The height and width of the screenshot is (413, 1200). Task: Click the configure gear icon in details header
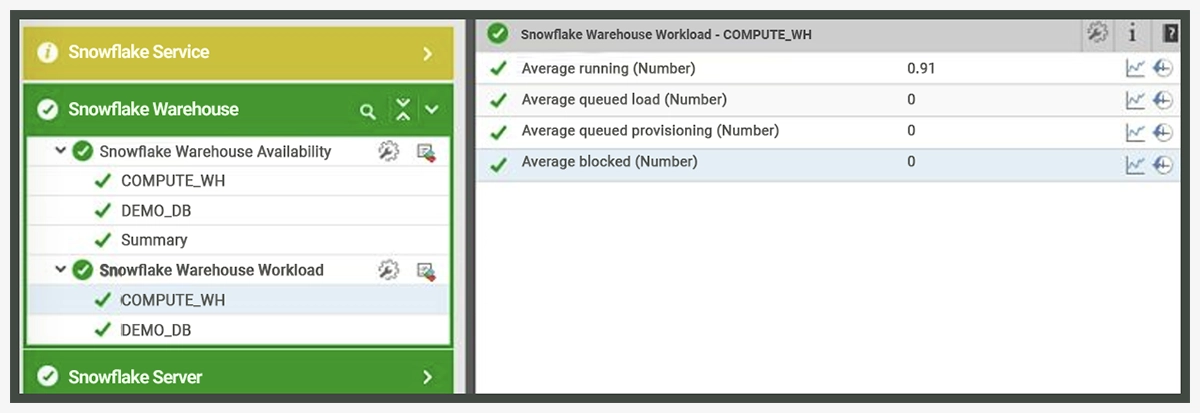[x=1097, y=33]
